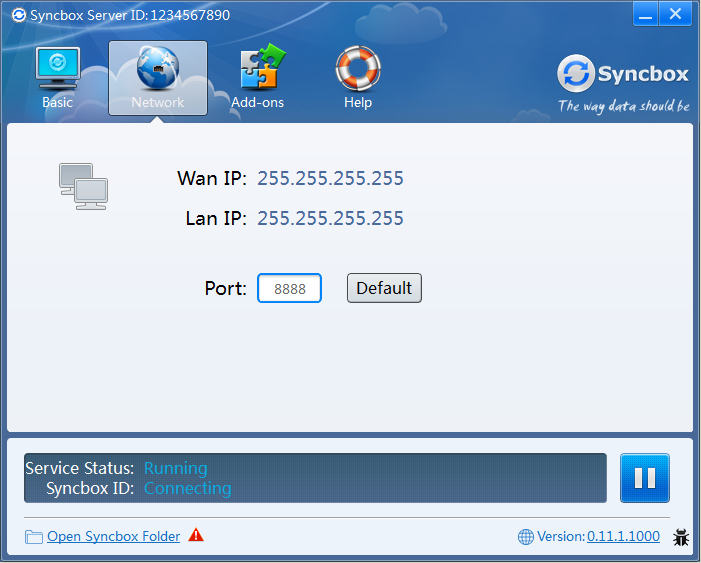Screen dimensions: 701x563
Task: Click inside the Port input field
Action: pos(289,288)
